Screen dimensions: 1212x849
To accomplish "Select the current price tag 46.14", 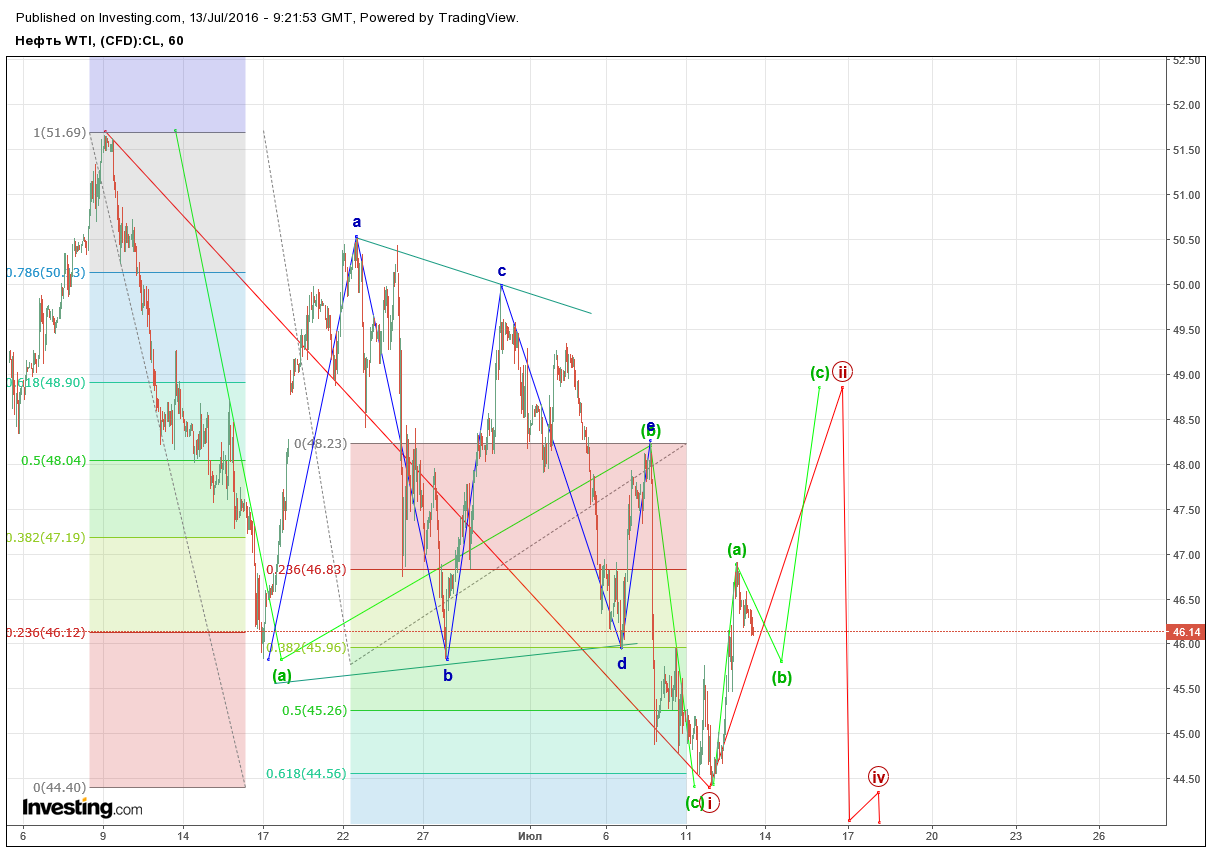I will pyautogui.click(x=1186, y=632).
